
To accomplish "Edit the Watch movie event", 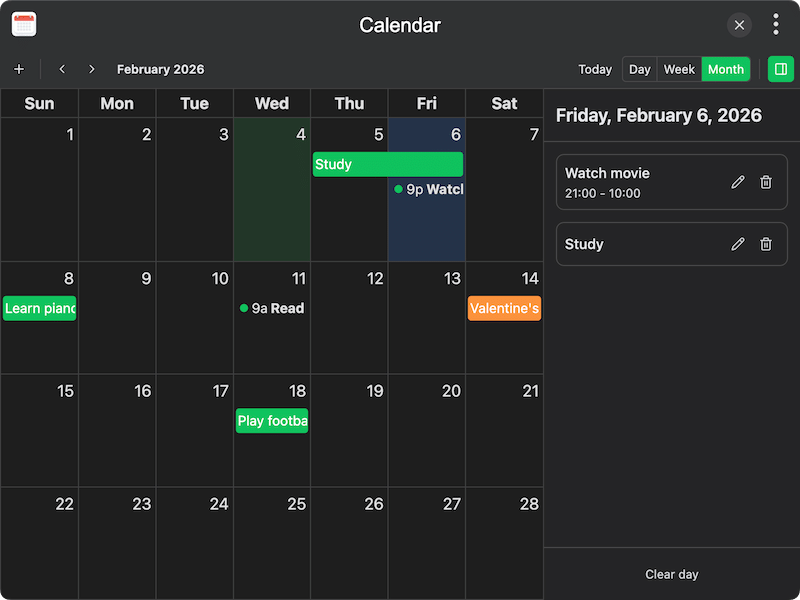I will click(738, 182).
